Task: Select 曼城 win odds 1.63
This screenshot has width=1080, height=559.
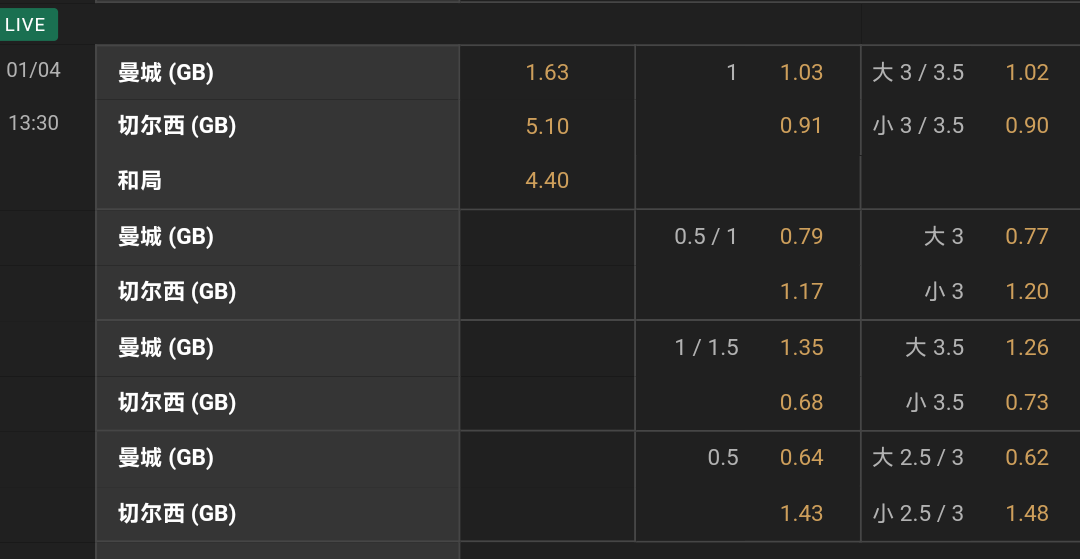Action: point(547,72)
